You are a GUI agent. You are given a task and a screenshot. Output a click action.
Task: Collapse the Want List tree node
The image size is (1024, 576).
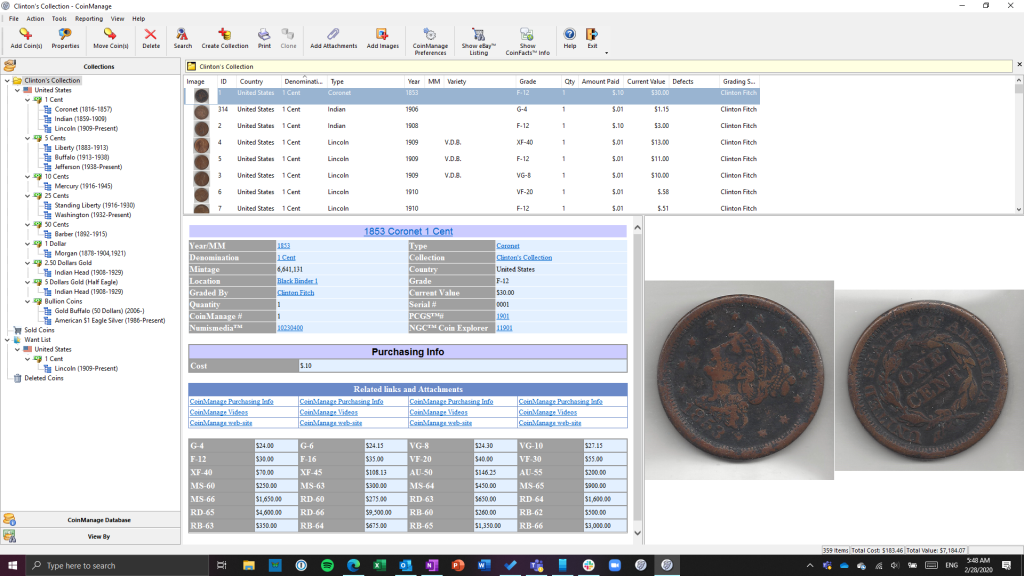tap(7, 340)
